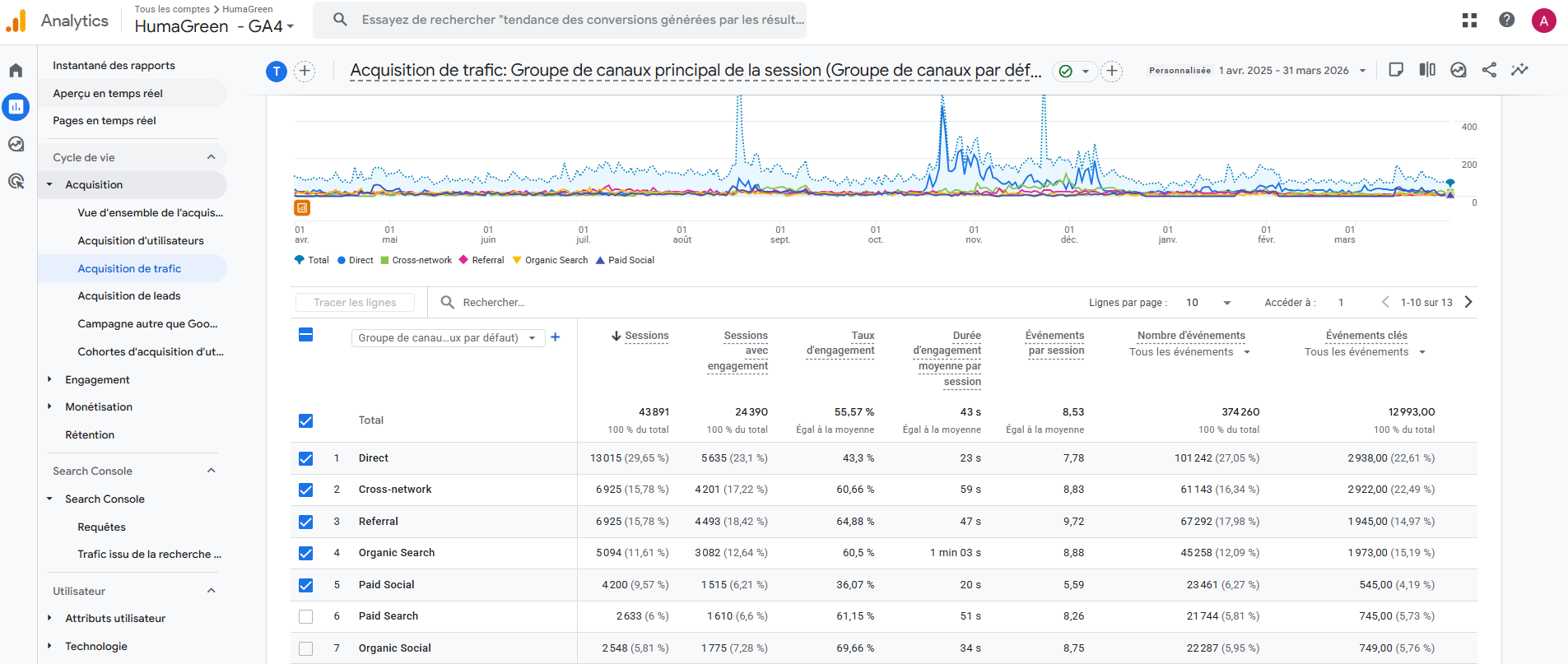This screenshot has width=1568, height=664.
Task: Add a secondary dimension with blue plus
Action: [x=556, y=337]
